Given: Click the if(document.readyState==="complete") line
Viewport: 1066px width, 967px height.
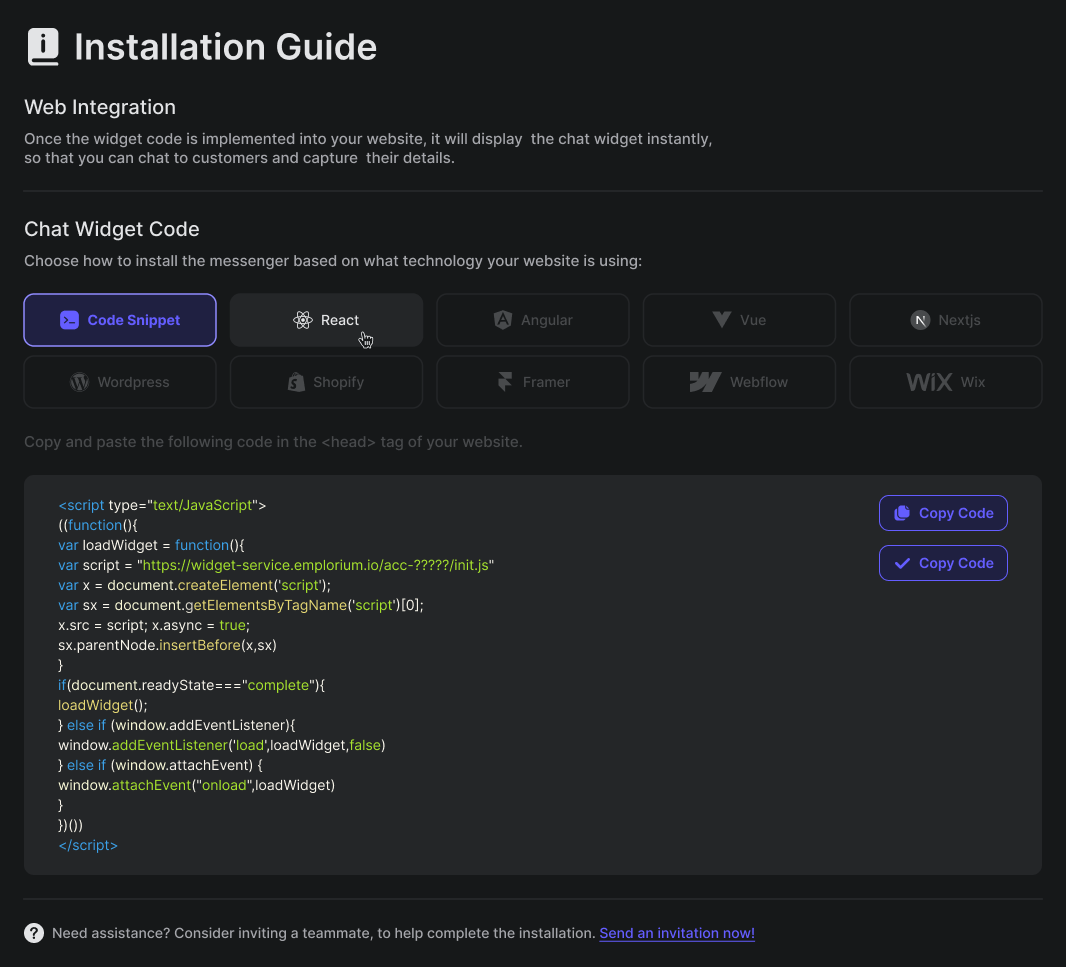Looking at the screenshot, I should pyautogui.click(x=192, y=685).
